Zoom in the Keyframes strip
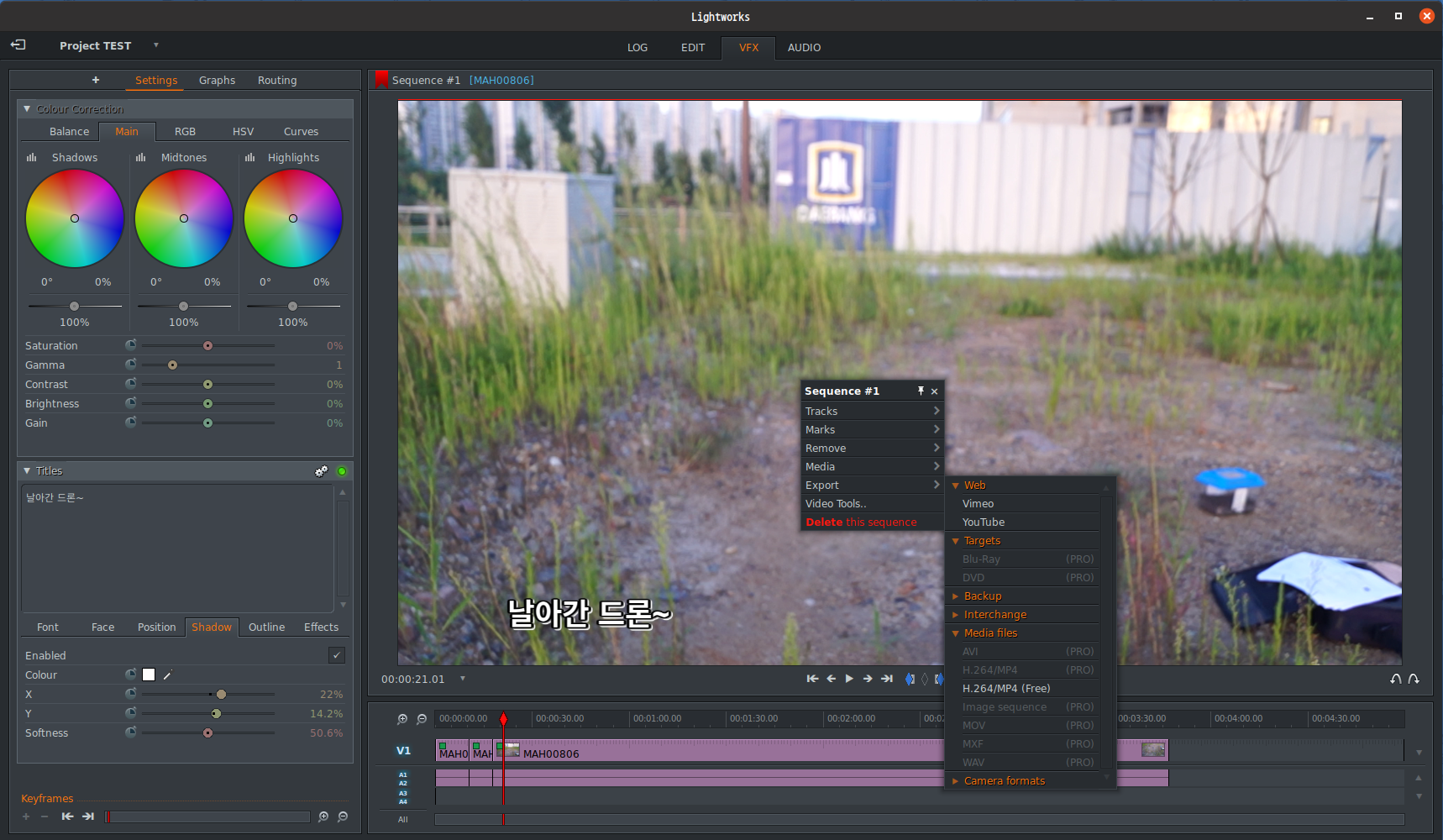The width and height of the screenshot is (1443, 840). click(323, 816)
